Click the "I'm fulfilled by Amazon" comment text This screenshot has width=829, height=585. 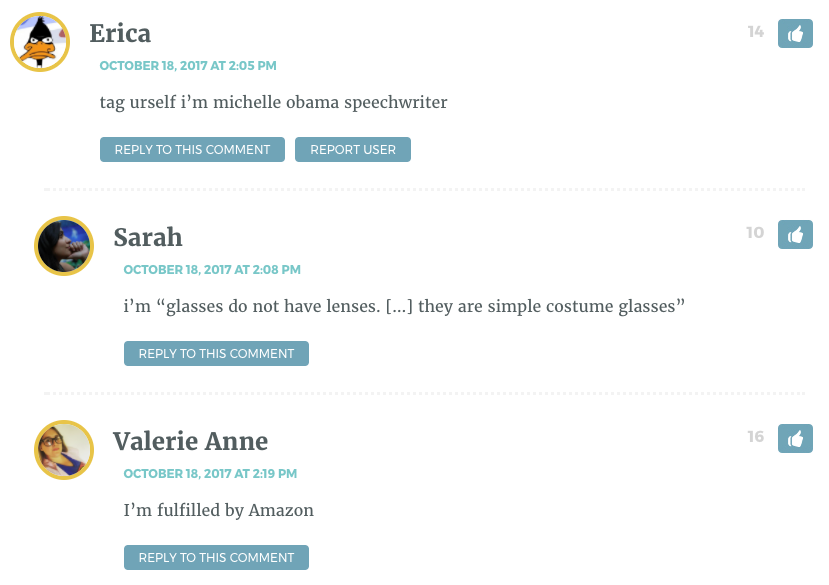pyautogui.click(x=218, y=510)
